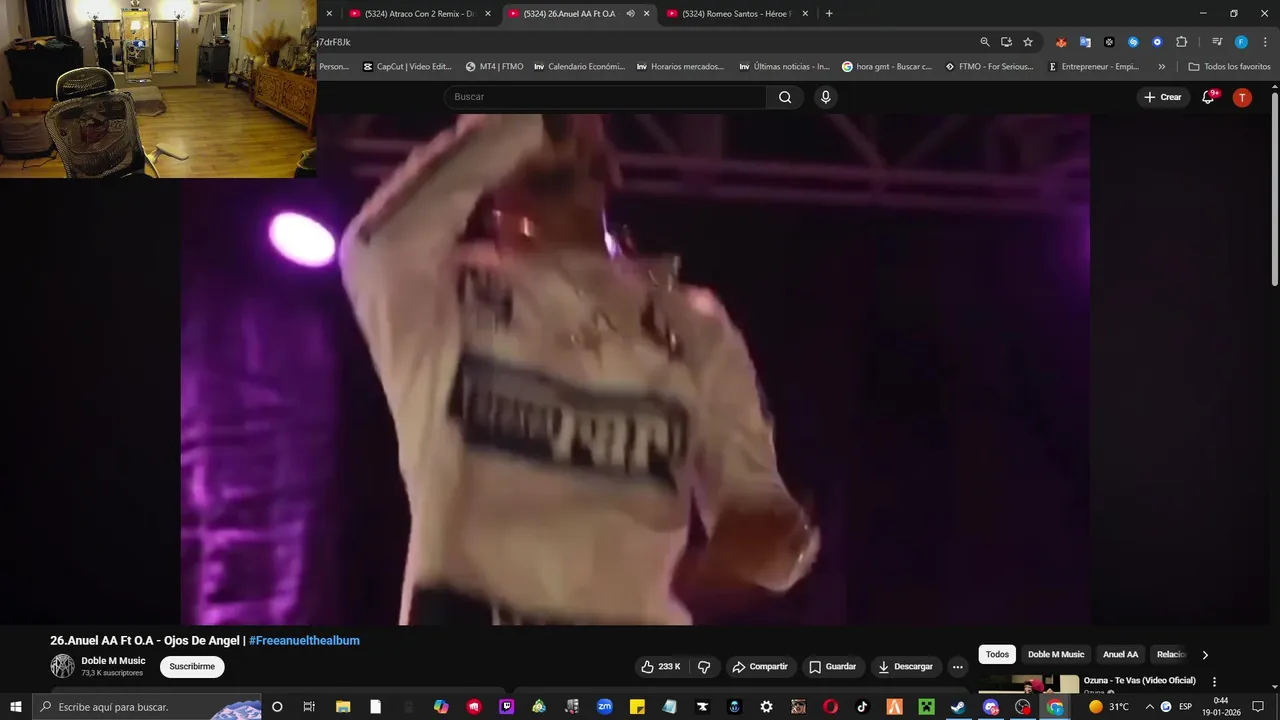This screenshot has width=1280, height=720.
Task: Start voice search with the microphone icon
Action: point(825,97)
